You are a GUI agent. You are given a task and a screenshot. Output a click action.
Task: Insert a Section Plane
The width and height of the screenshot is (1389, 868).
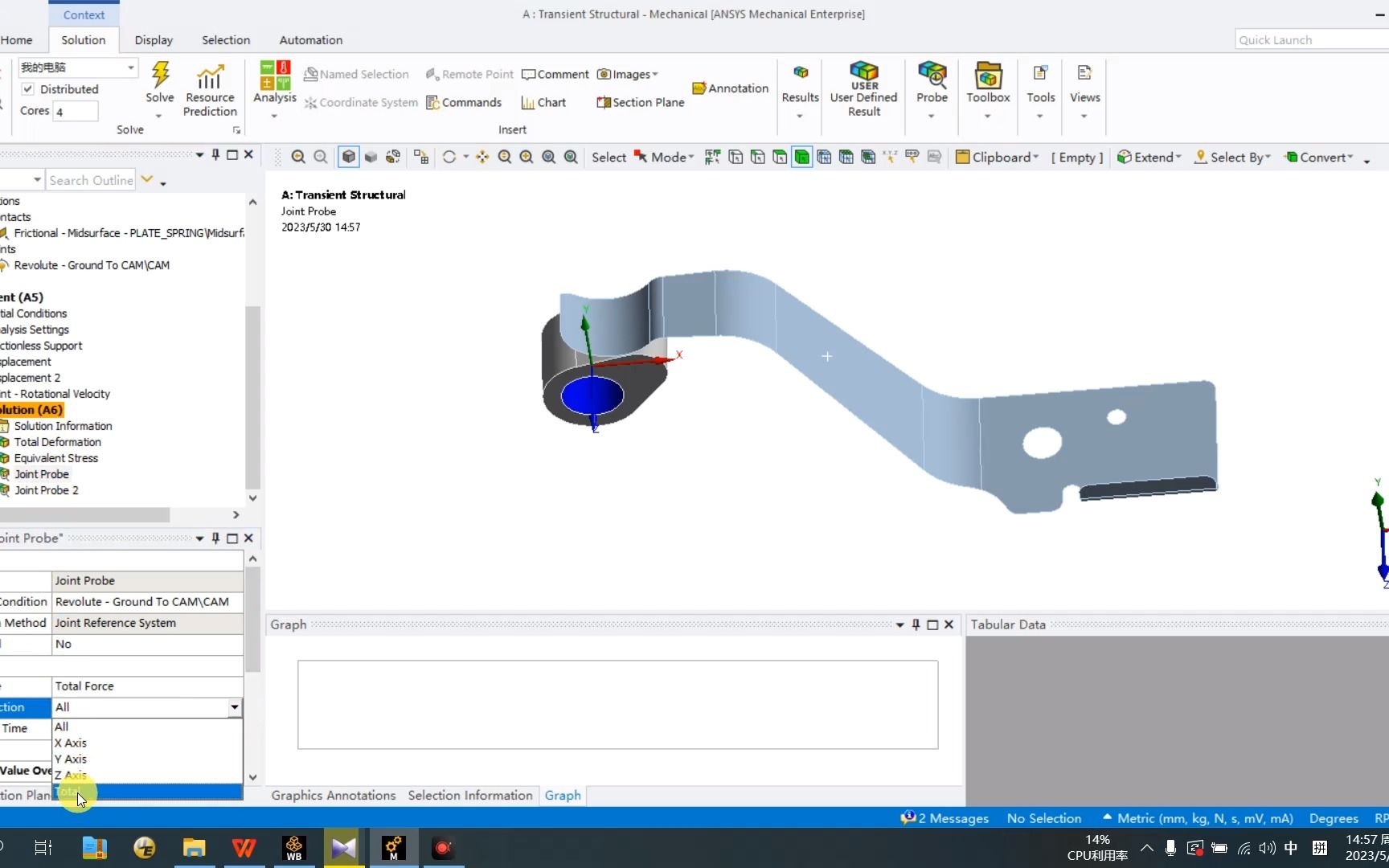pyautogui.click(x=641, y=102)
